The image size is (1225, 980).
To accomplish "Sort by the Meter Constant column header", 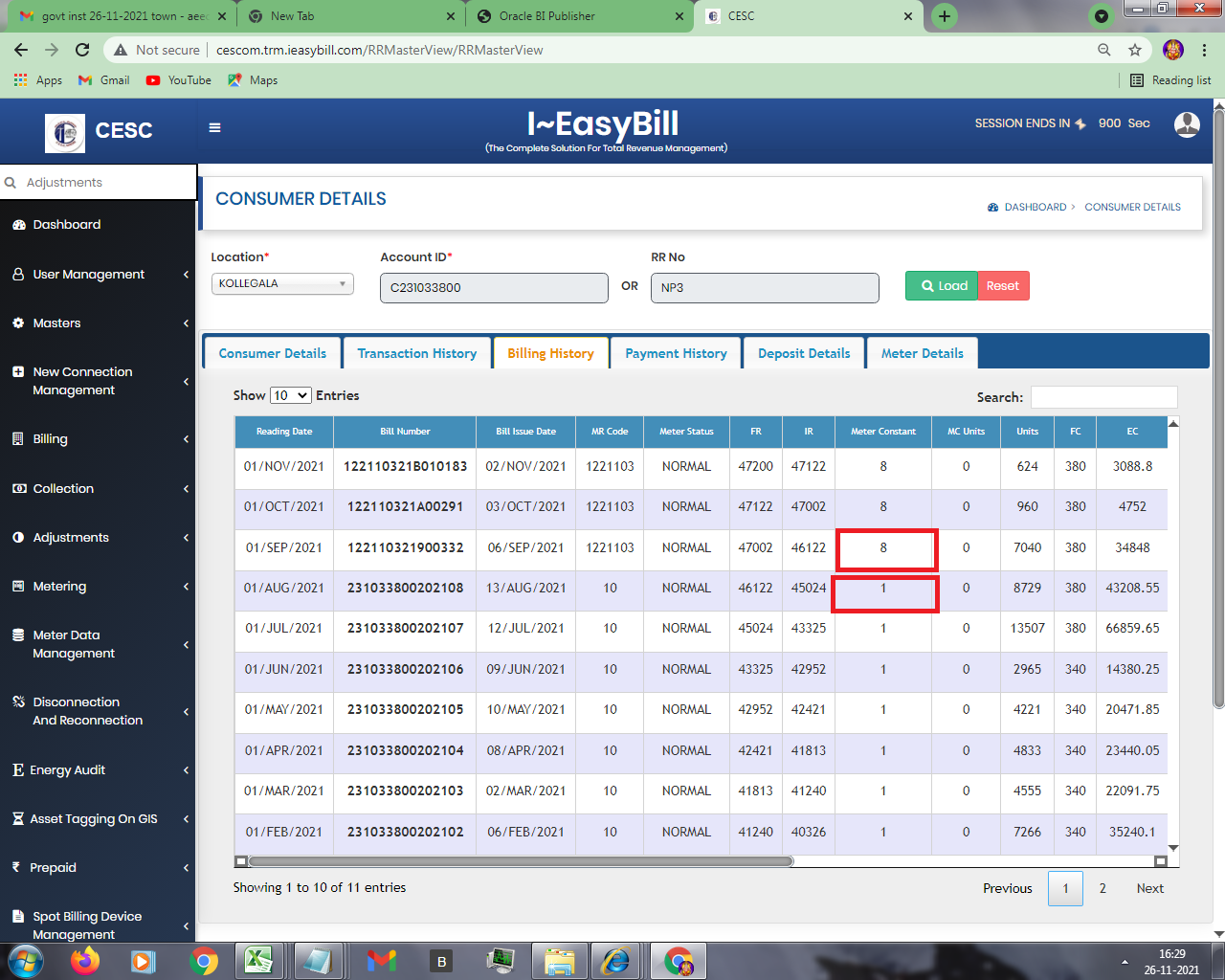I will pos(883,432).
